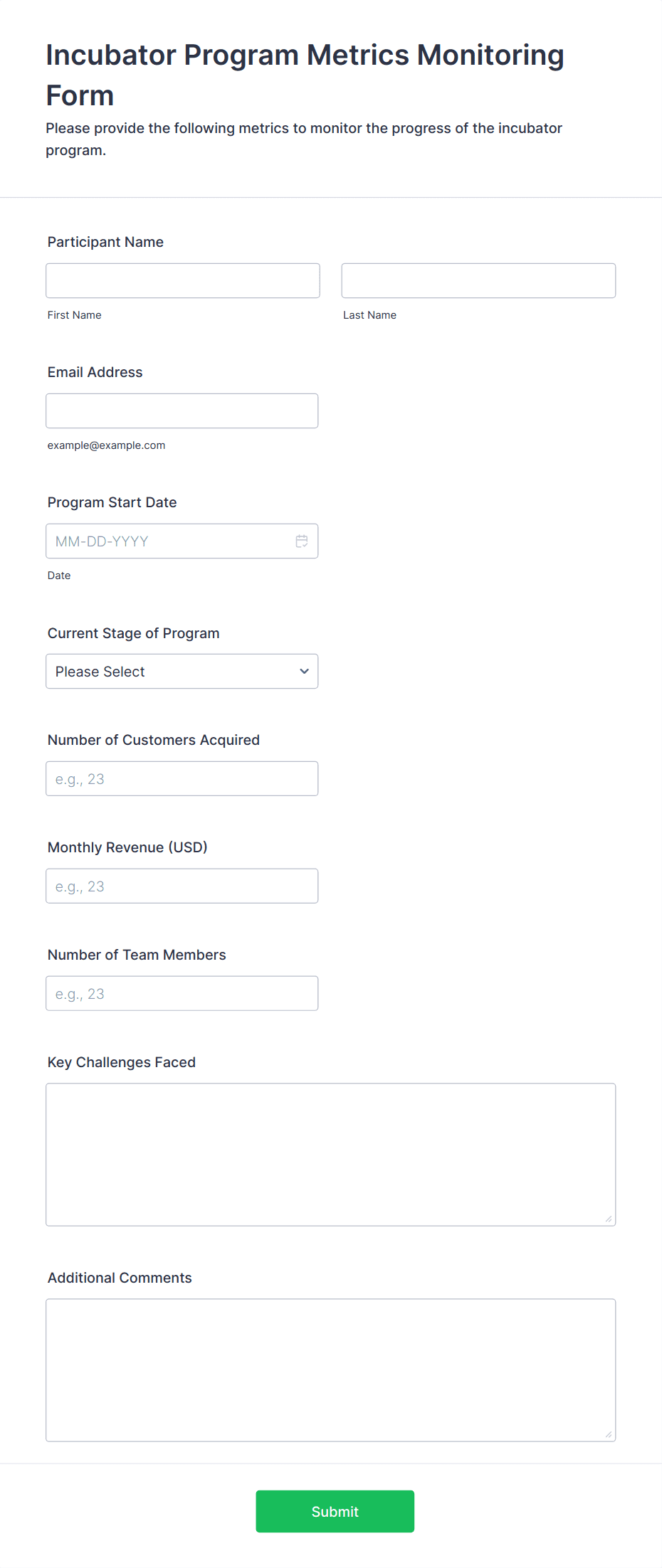Focus the Last Name text box
Viewport: 662px width, 1568px height.
[478, 281]
